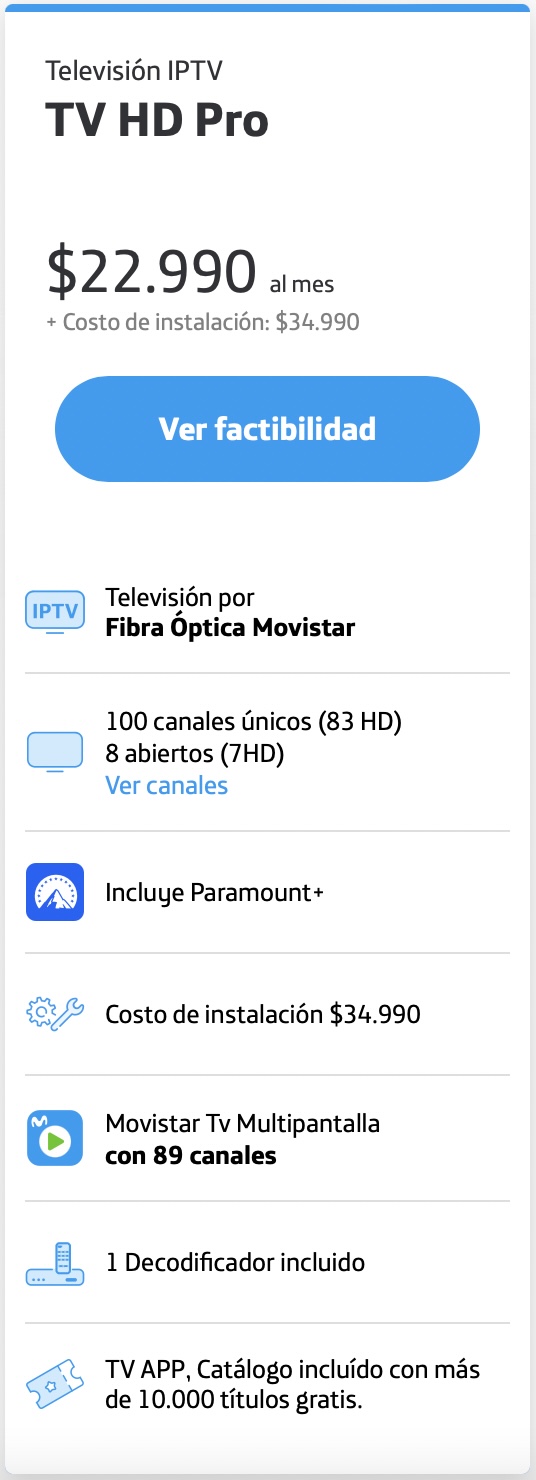
Task: Click the gear and wrench installation icon
Action: pos(55,1014)
